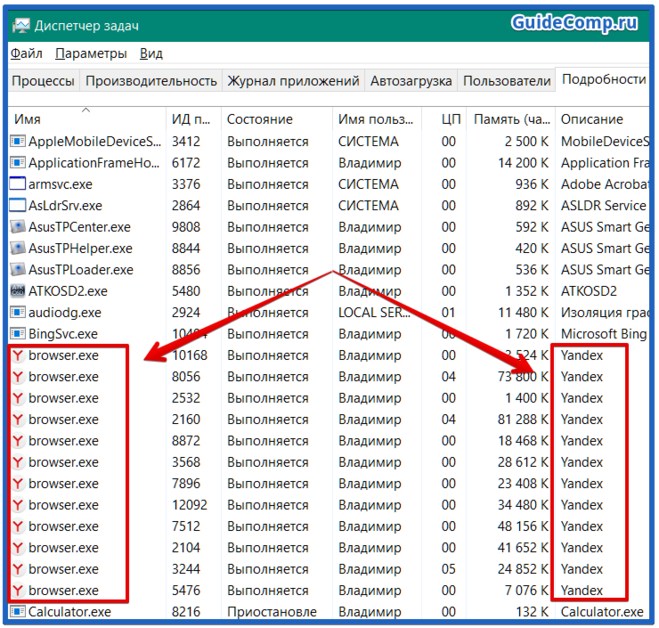Open the Автозагрузка tab
Image resolution: width=659 pixels, height=628 pixels.
410,81
